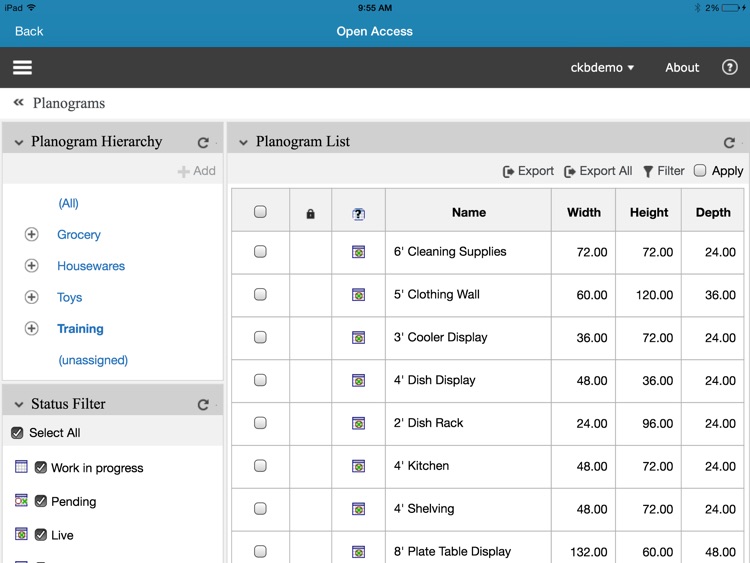Check the box for 6' Cleaning Supplies

pos(260,252)
